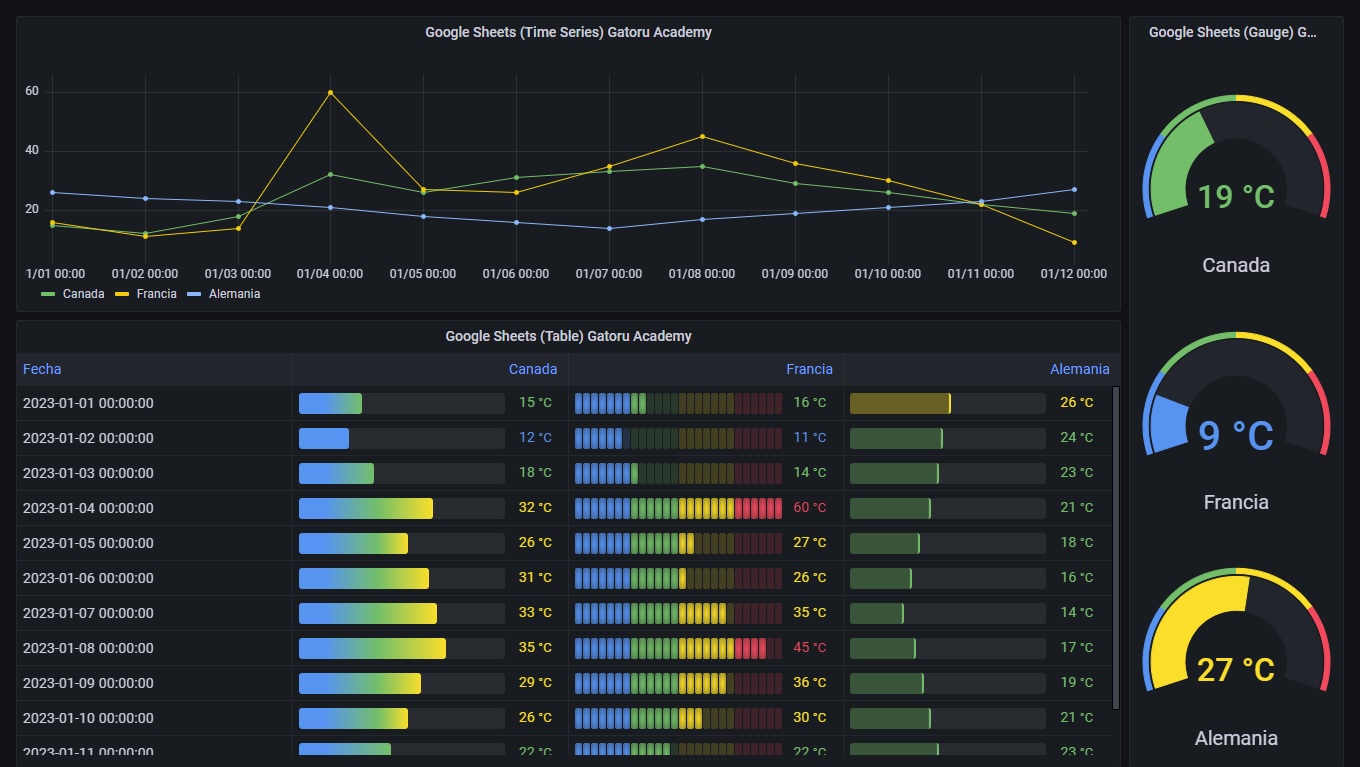1360x767 pixels.
Task: Click the Francia peak point at 60
Action: coord(330,92)
